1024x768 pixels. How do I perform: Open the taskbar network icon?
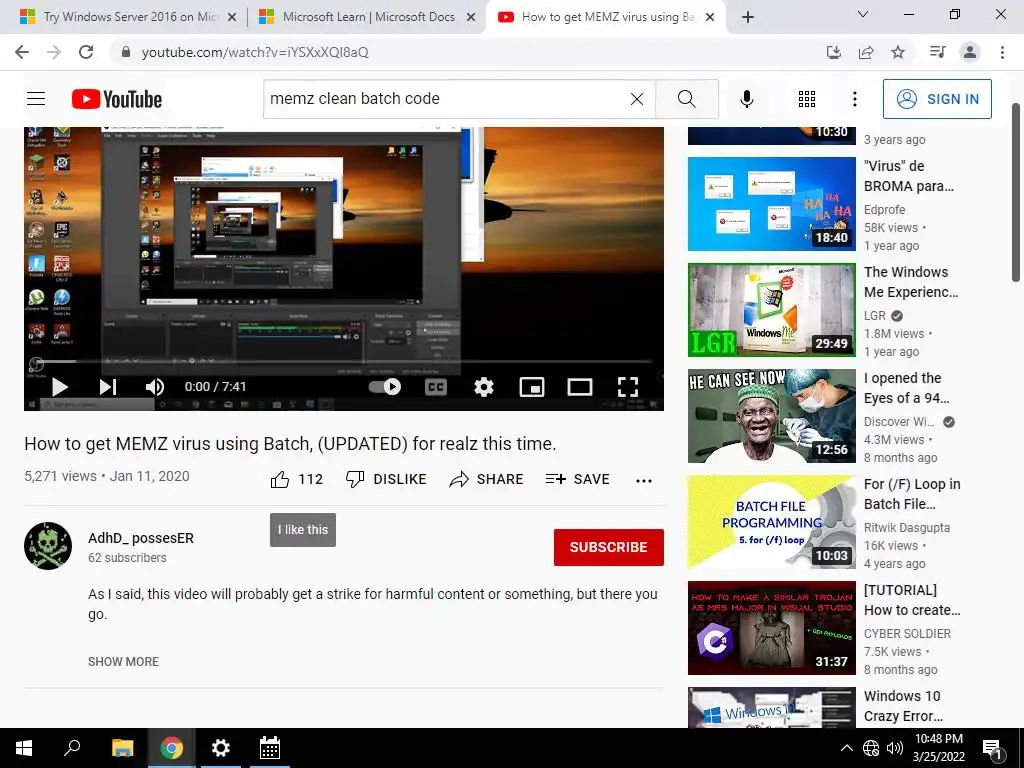871,748
